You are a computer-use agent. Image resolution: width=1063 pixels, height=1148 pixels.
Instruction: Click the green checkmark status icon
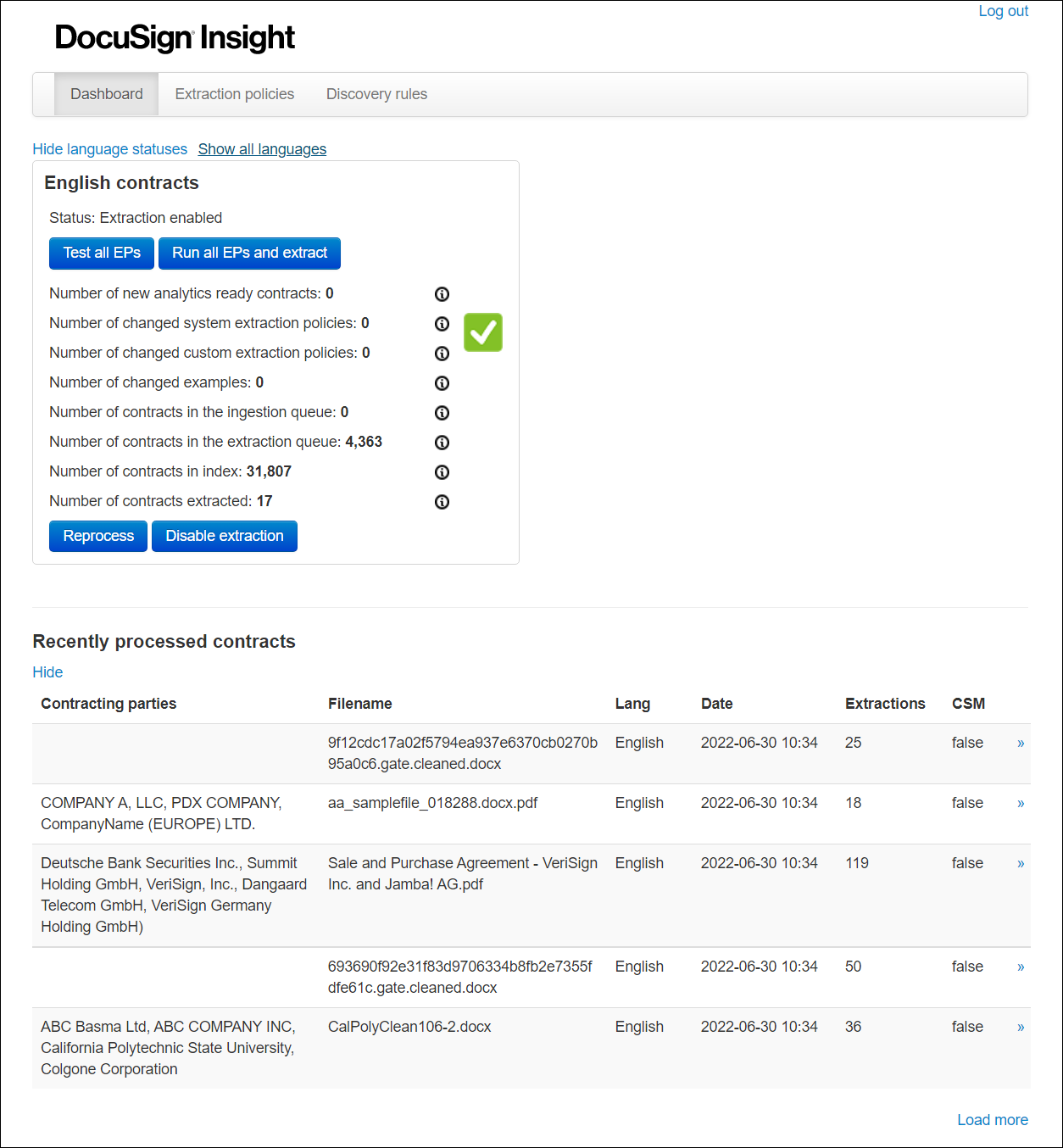tap(482, 332)
